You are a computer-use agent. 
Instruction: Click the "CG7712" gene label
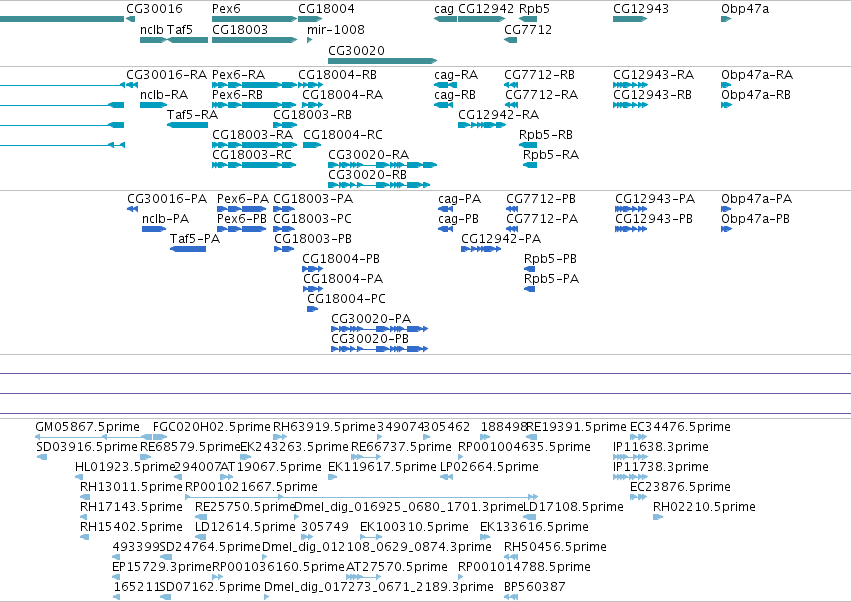click(x=528, y=30)
